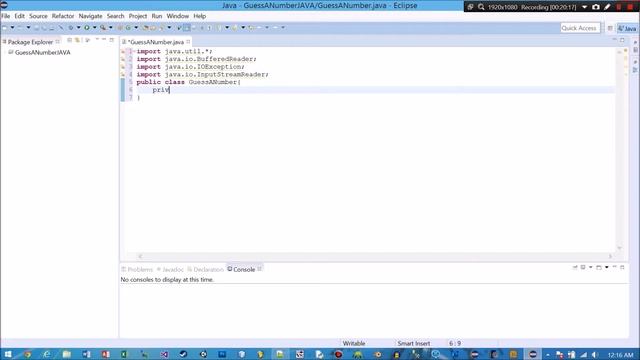Click the recorder camera snapshot icon
The width and height of the screenshot is (640, 360).
click(x=596, y=7)
